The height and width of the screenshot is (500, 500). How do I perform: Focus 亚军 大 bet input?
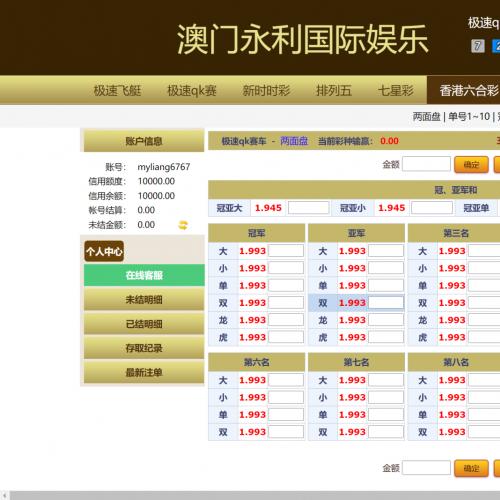pyautogui.click(x=386, y=251)
